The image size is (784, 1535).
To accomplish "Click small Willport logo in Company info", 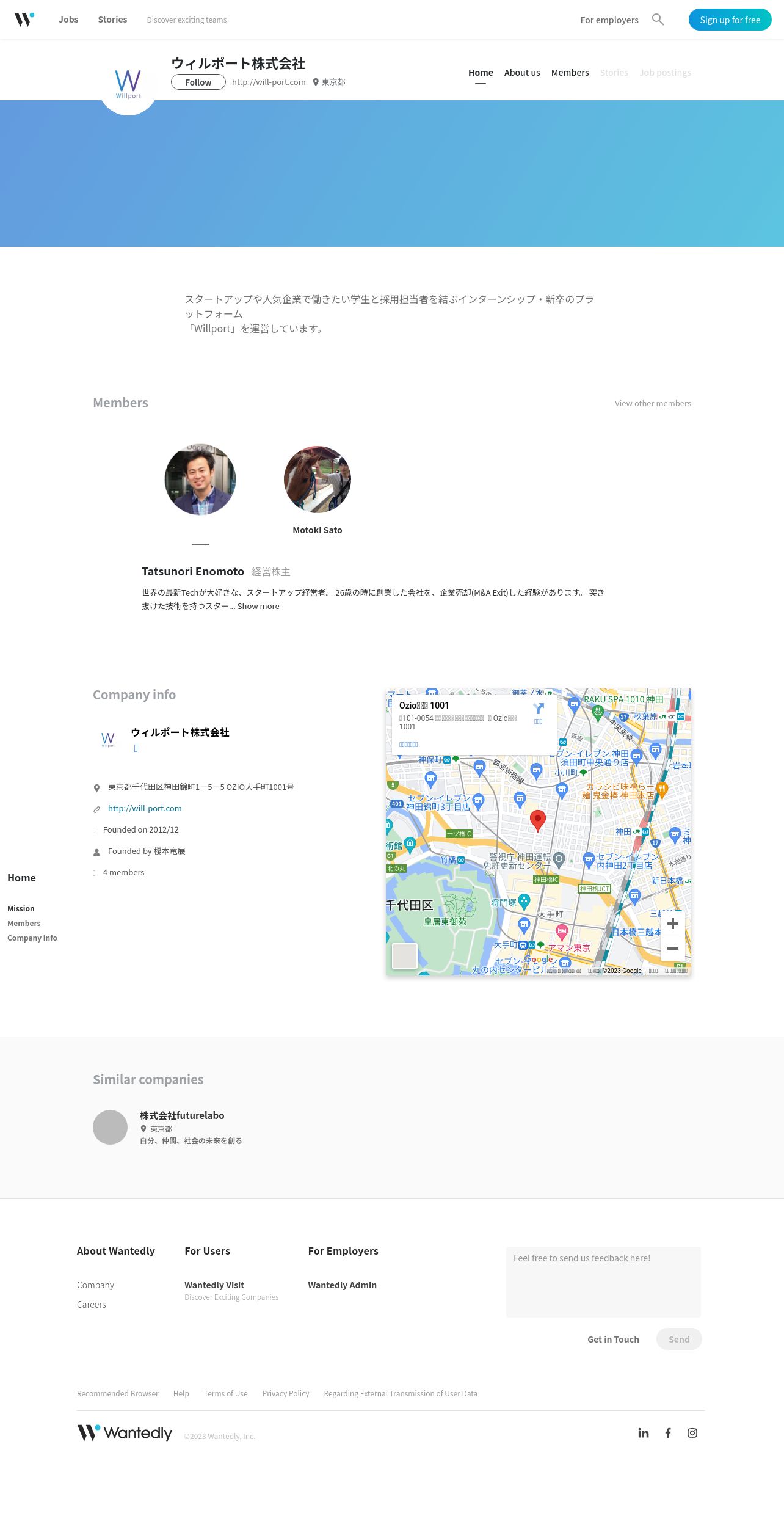I will point(108,740).
